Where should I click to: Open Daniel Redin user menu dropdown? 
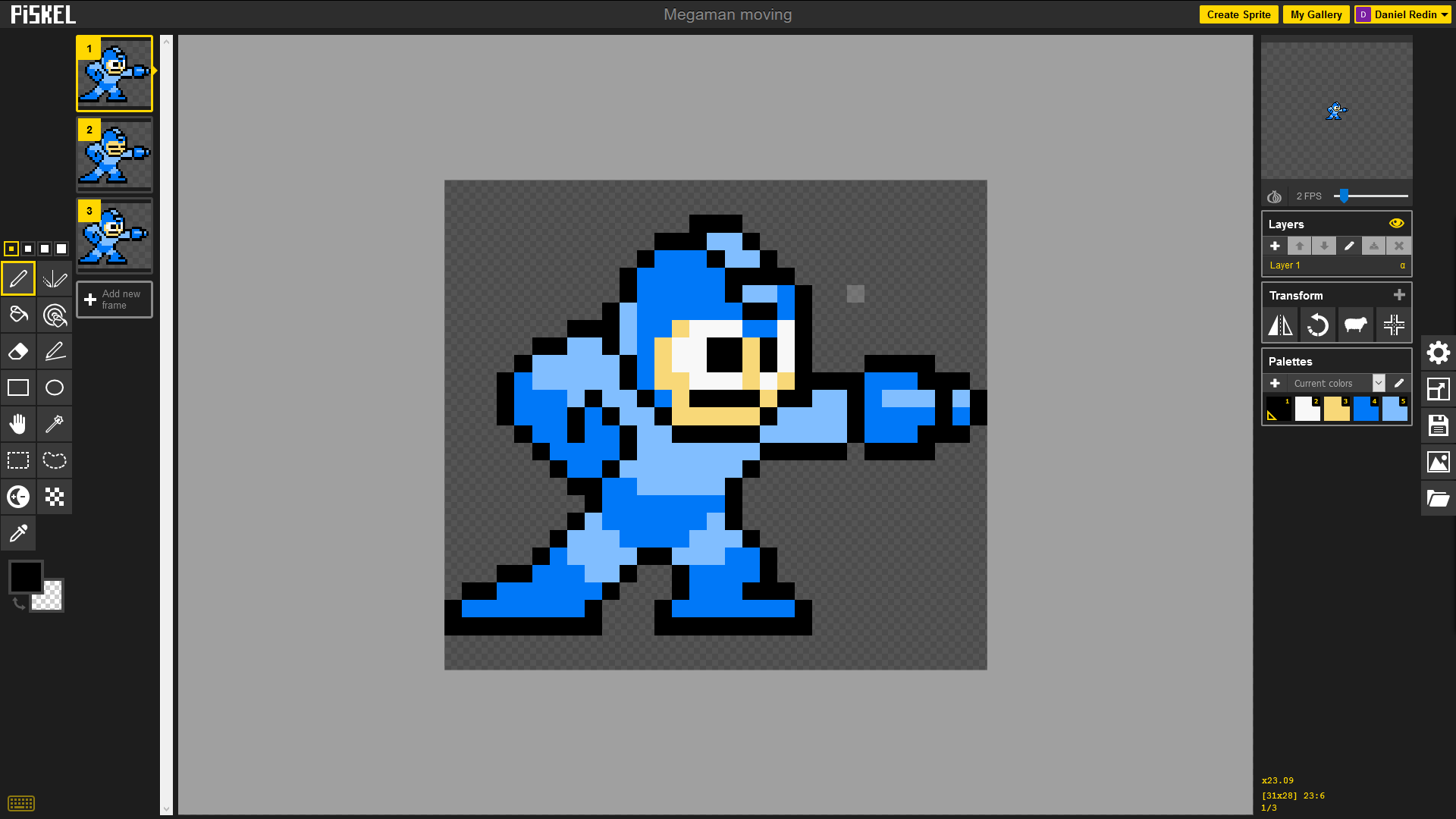[x=1403, y=14]
